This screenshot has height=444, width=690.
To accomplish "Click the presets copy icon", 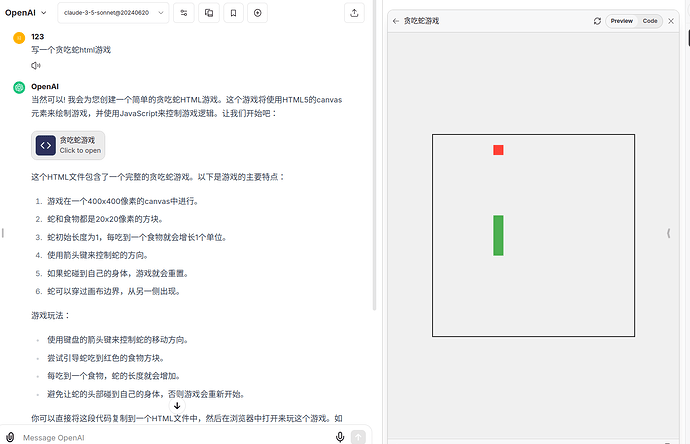I will pos(209,13).
